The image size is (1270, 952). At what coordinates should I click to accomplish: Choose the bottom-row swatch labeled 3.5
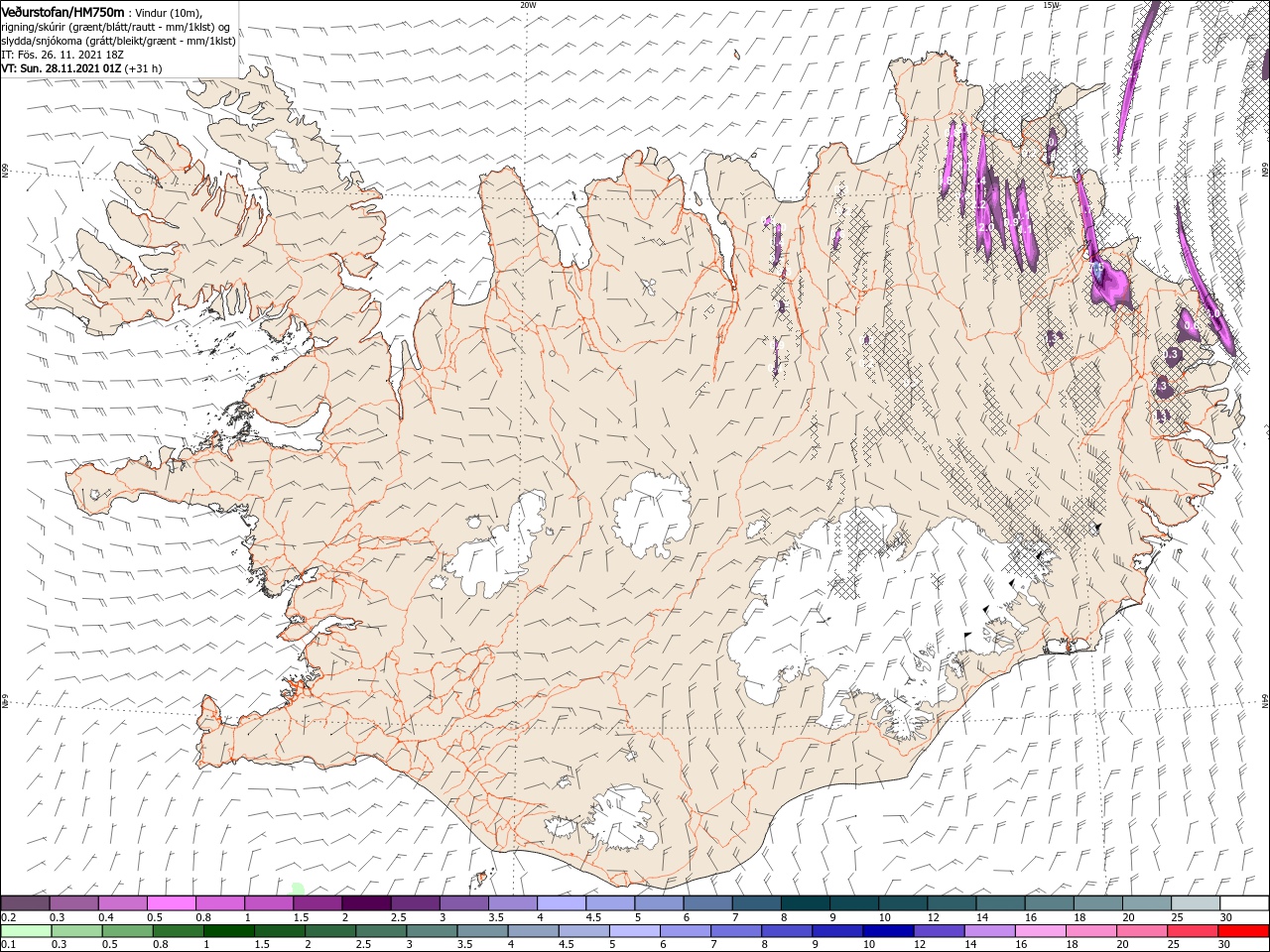point(482,931)
